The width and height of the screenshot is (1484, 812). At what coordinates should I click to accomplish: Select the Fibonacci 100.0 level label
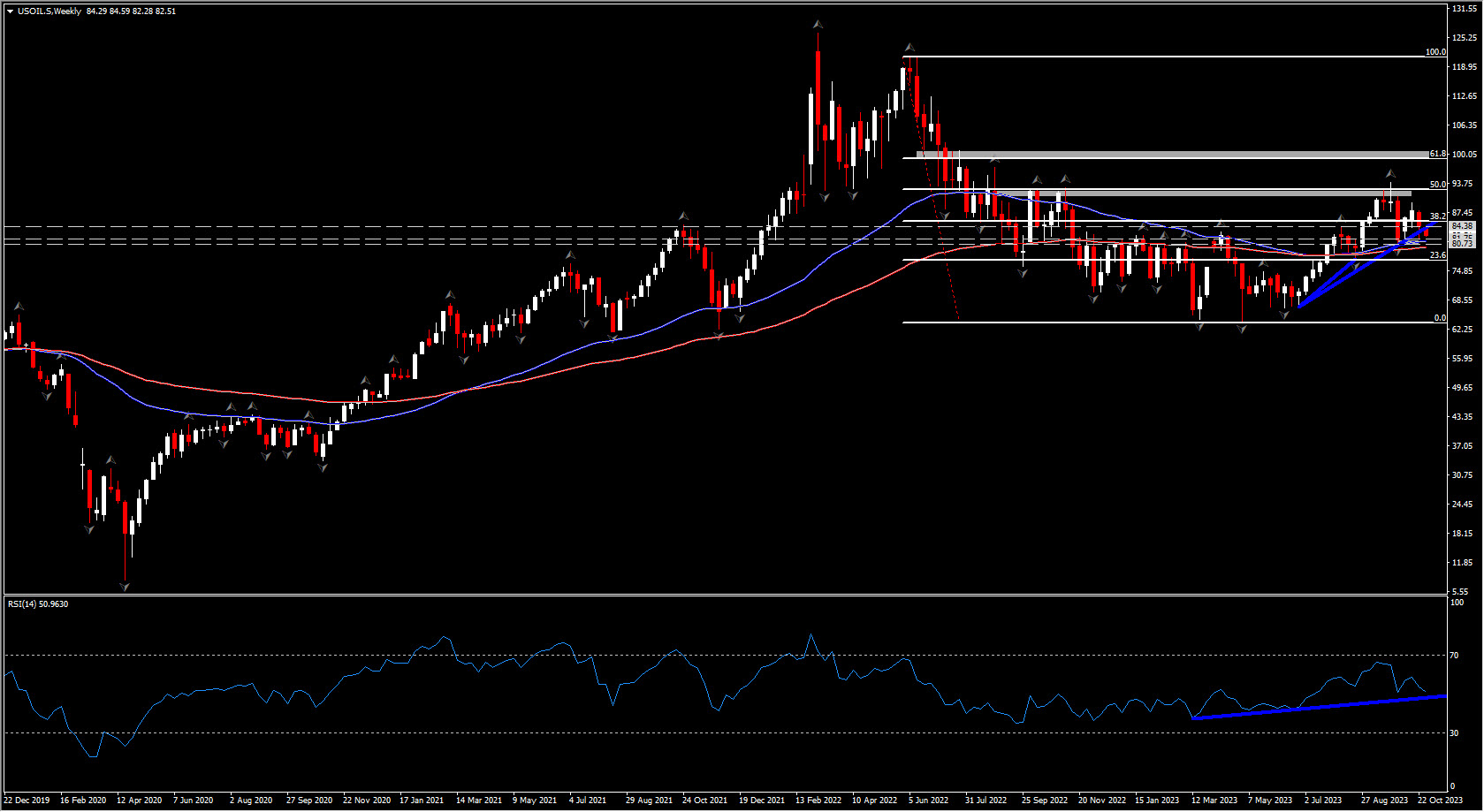(1435, 52)
